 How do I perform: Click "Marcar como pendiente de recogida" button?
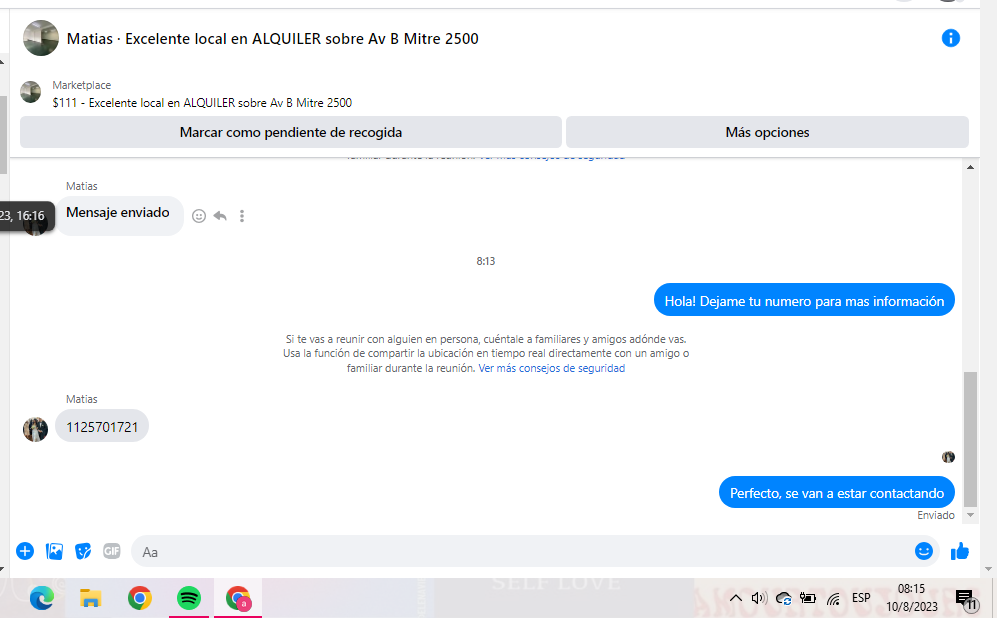[x=290, y=132]
